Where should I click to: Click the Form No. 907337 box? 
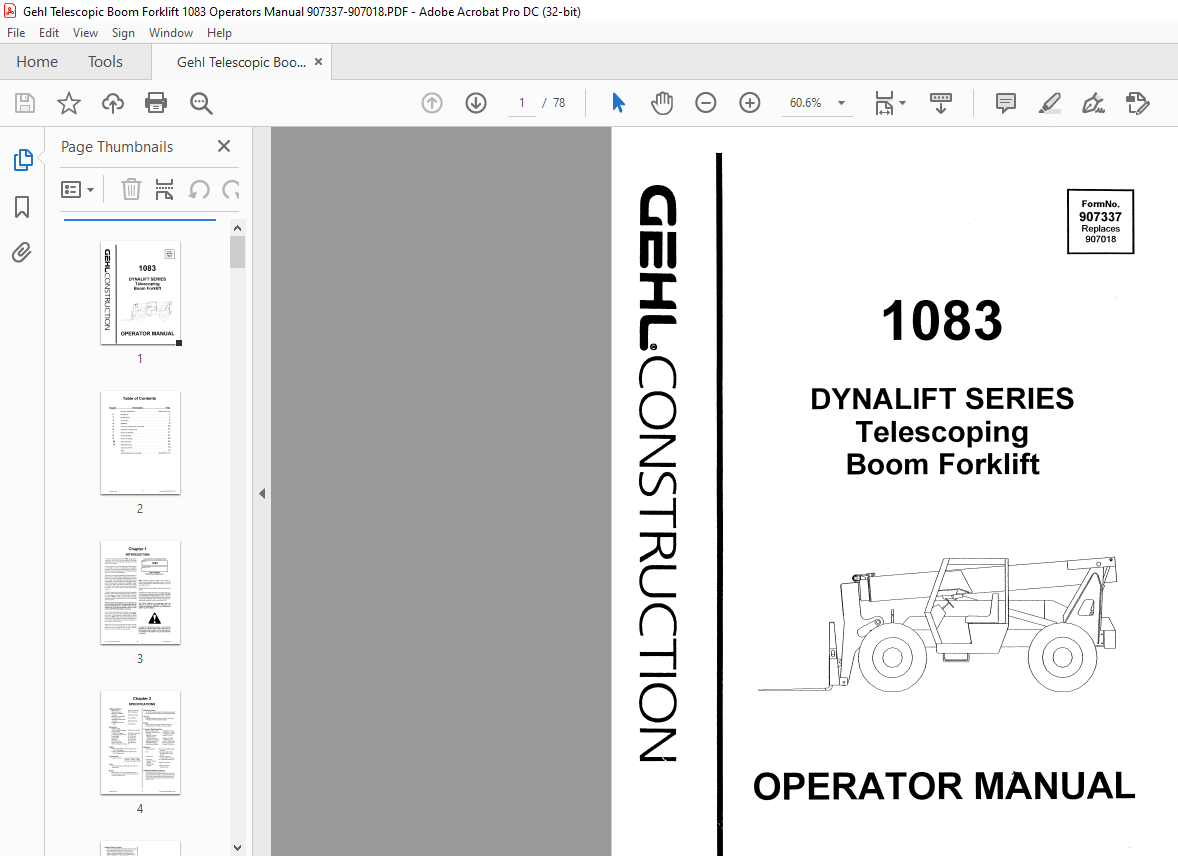[1101, 222]
